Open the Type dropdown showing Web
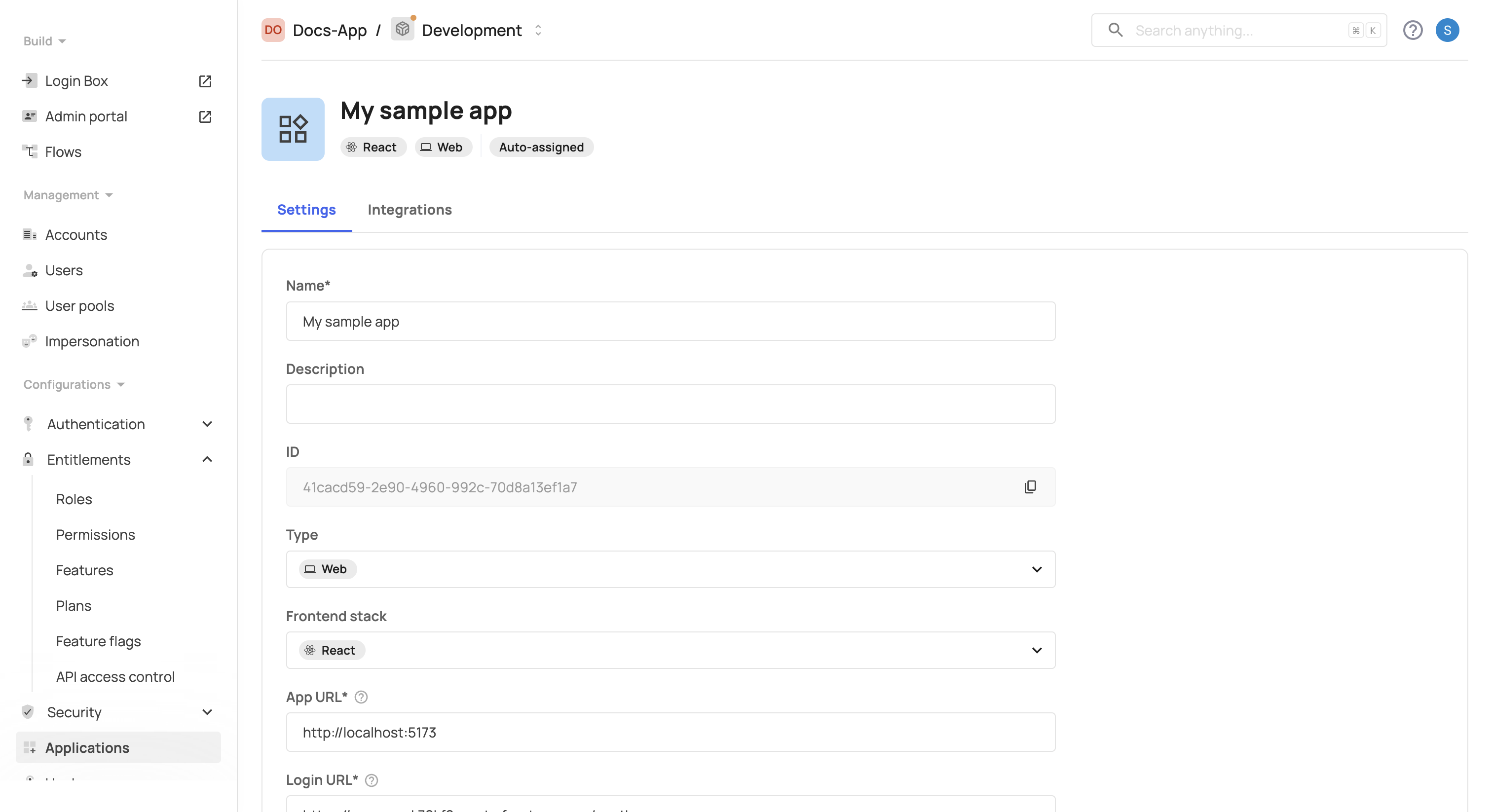Screen dimensions: 1492x812 tap(670, 569)
